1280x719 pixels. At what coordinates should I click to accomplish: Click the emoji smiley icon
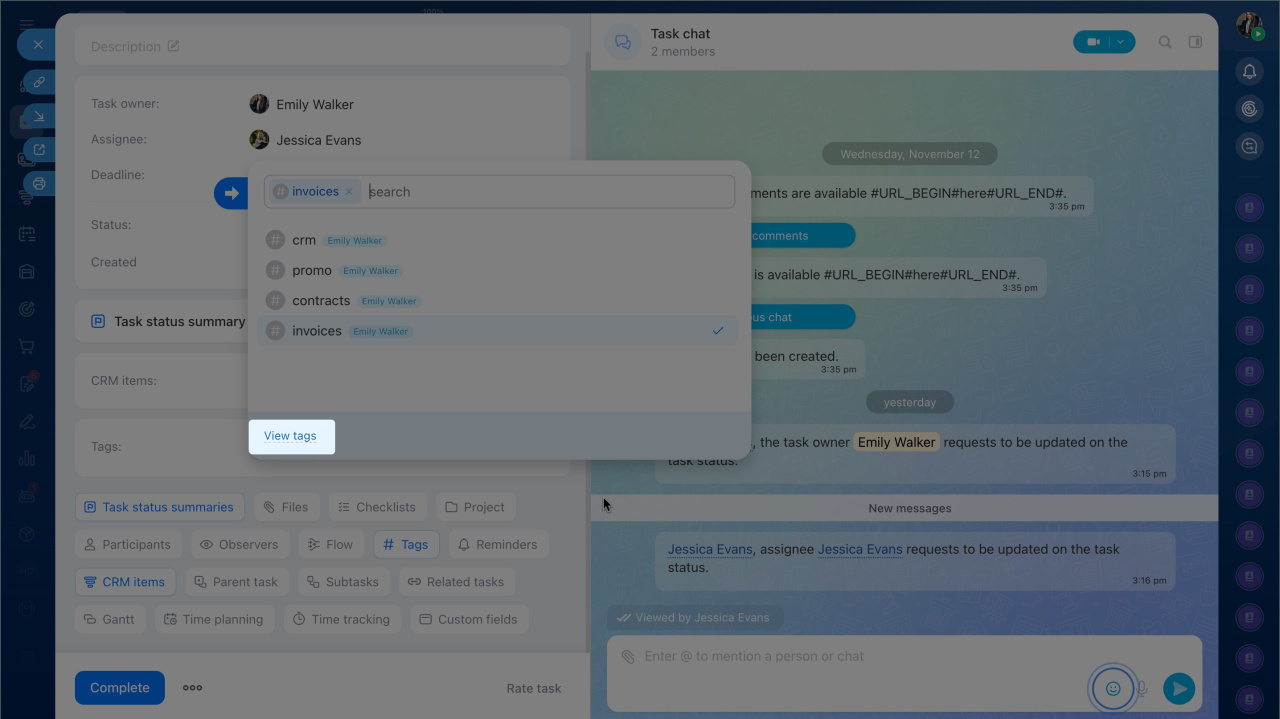[1113, 688]
